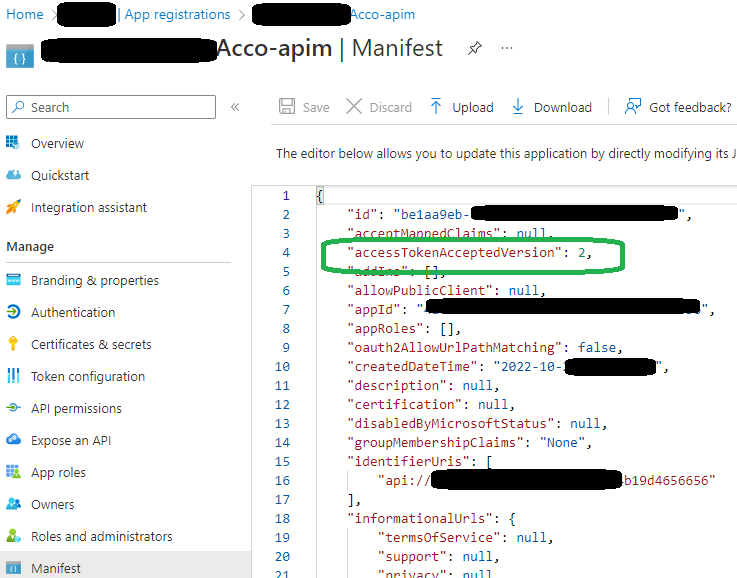Collapse the sidebar with double chevron
The height and width of the screenshot is (578, 737).
coord(235,107)
